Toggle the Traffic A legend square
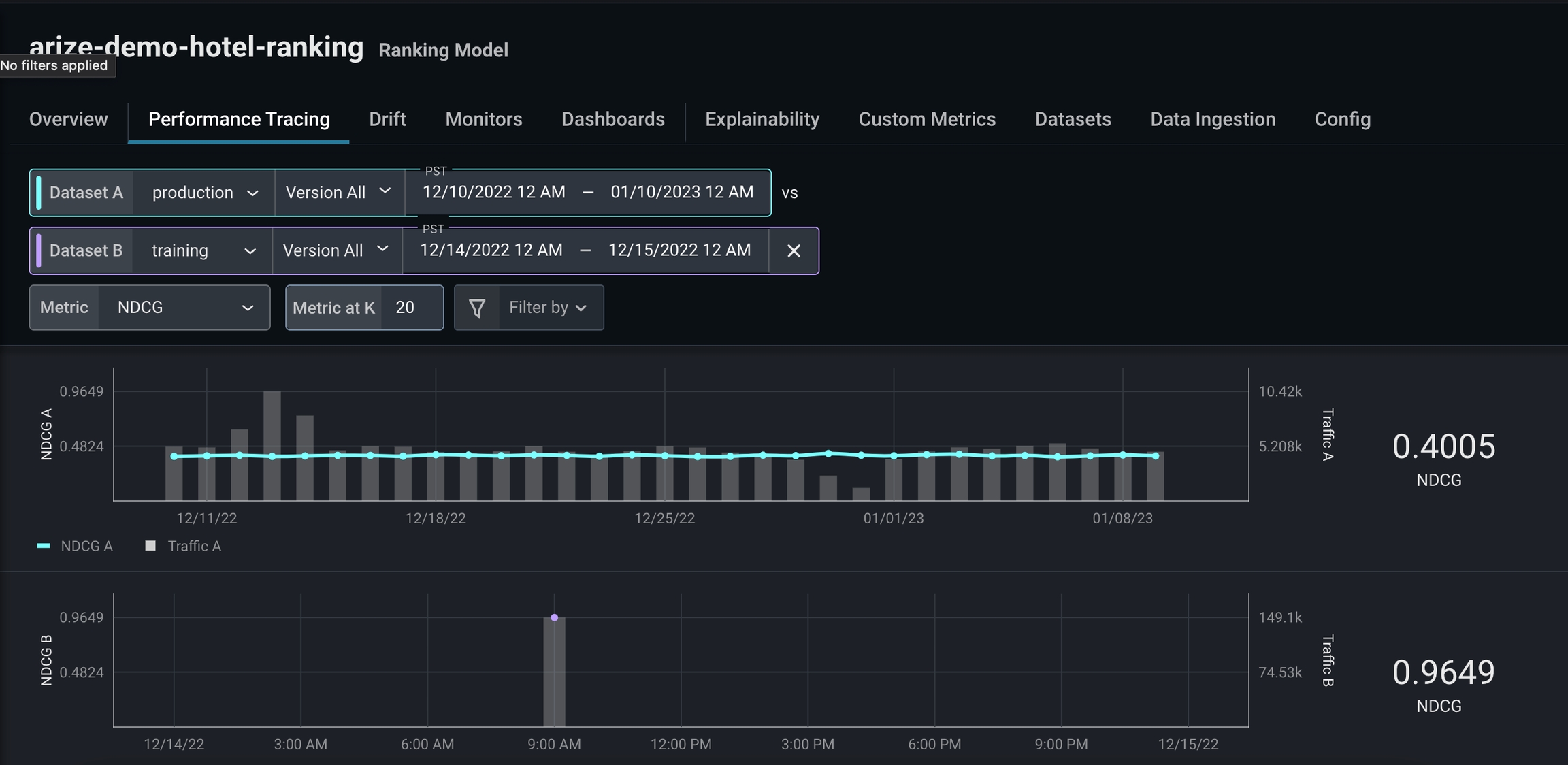Image resolution: width=1568 pixels, height=765 pixels. tap(150, 546)
